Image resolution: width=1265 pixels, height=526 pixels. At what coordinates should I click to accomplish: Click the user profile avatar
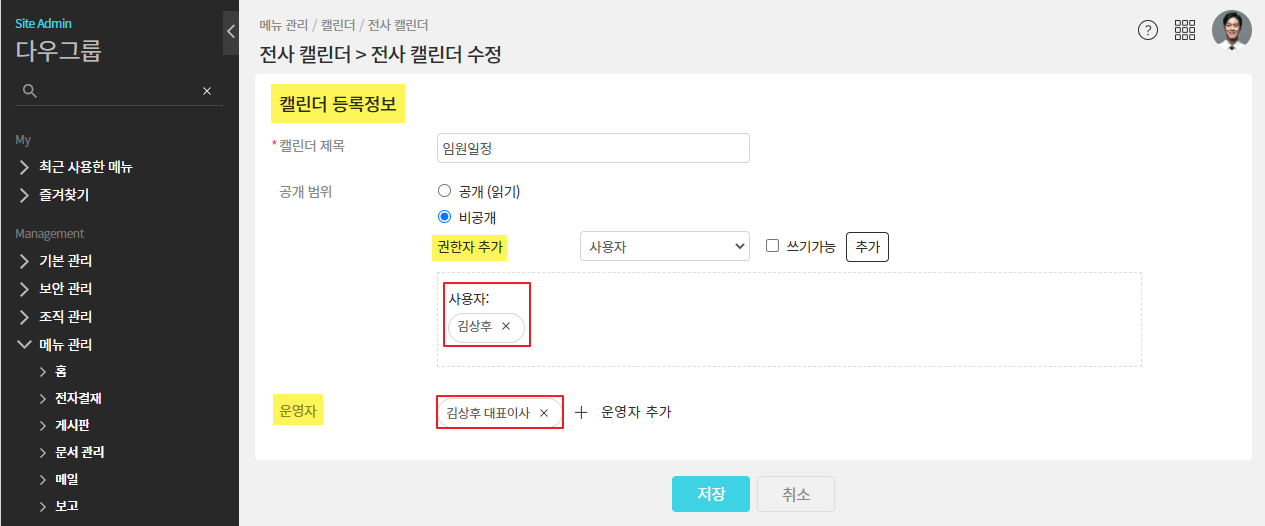(1231, 30)
